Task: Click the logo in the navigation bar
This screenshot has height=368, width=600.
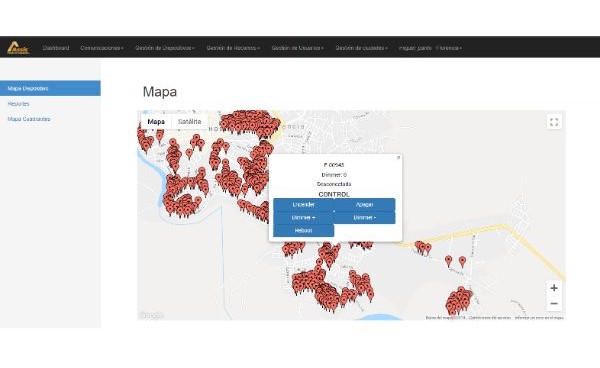Action: click(x=18, y=47)
